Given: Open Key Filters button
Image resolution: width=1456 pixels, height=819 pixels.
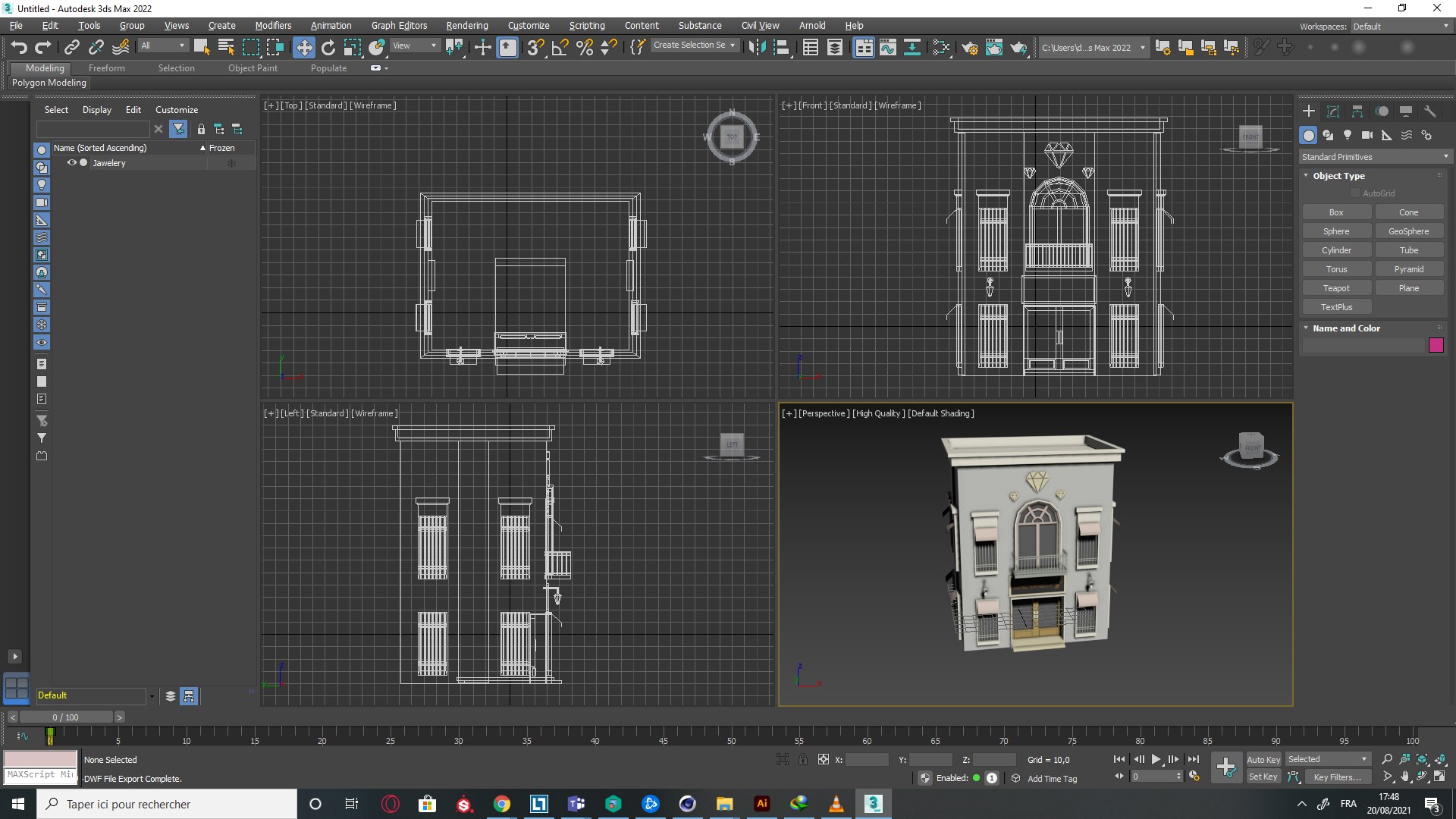Looking at the screenshot, I should 1338,777.
